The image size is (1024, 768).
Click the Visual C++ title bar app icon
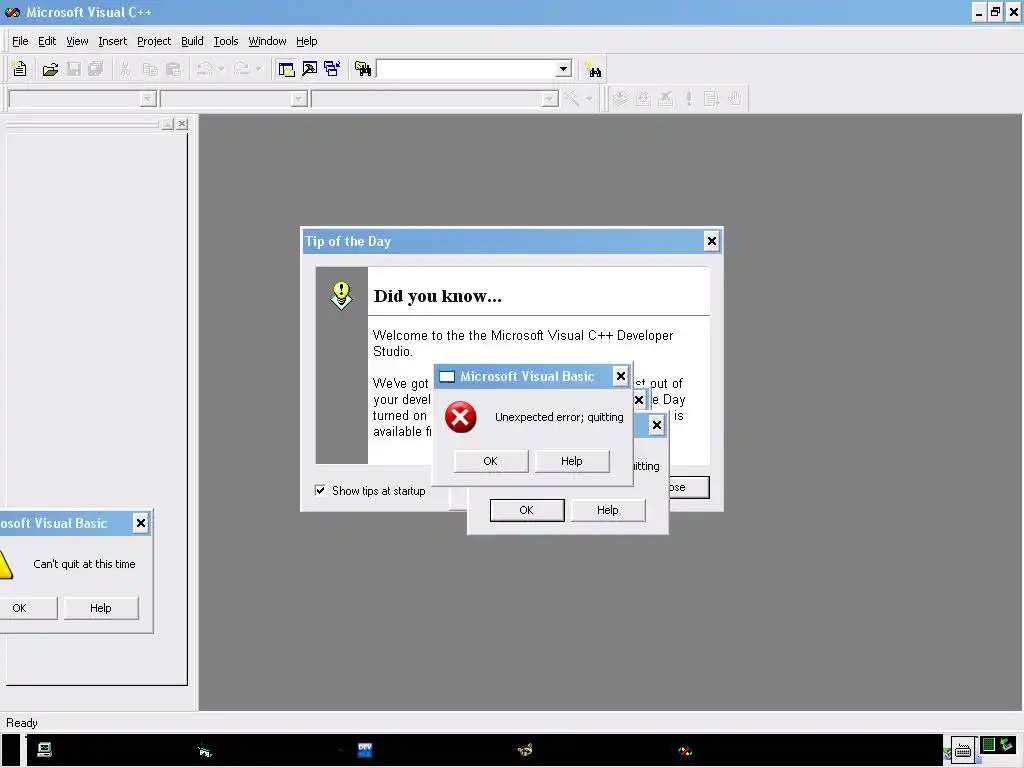click(x=12, y=12)
